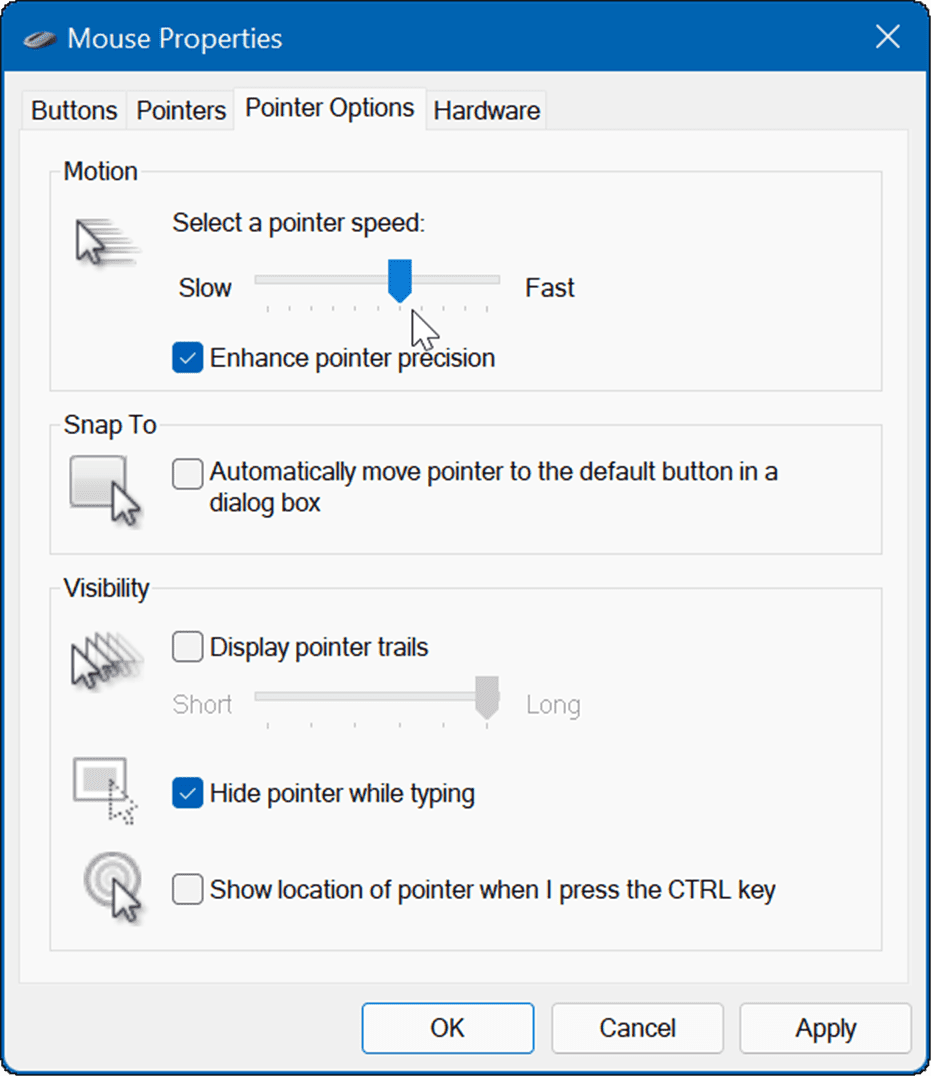The image size is (931, 1076).
Task: Disable Hide pointer while typing
Action: click(187, 793)
